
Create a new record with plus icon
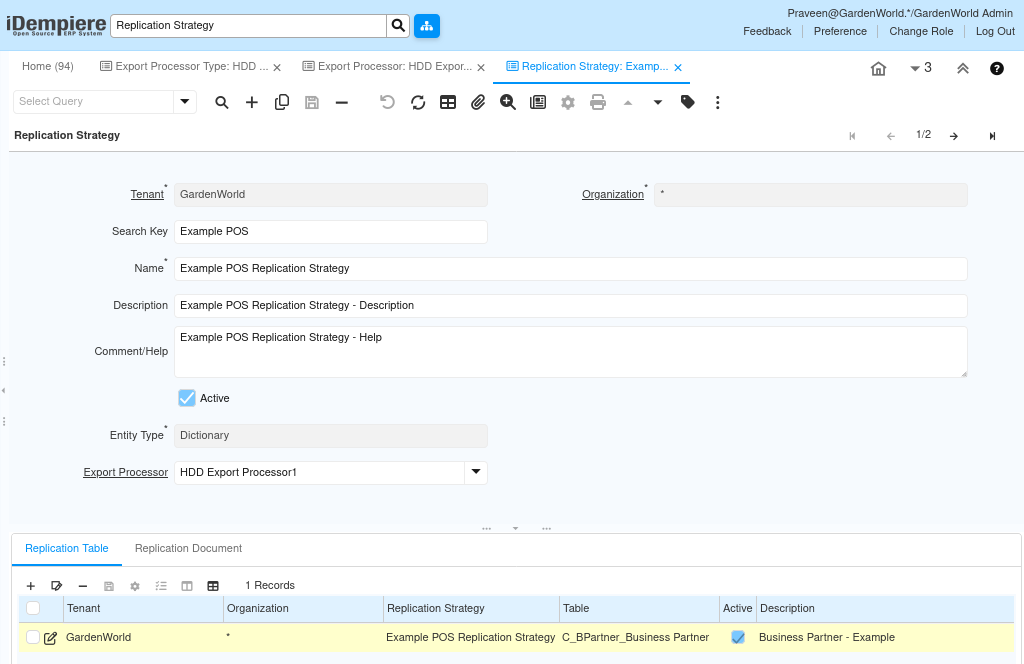pyautogui.click(x=251, y=103)
